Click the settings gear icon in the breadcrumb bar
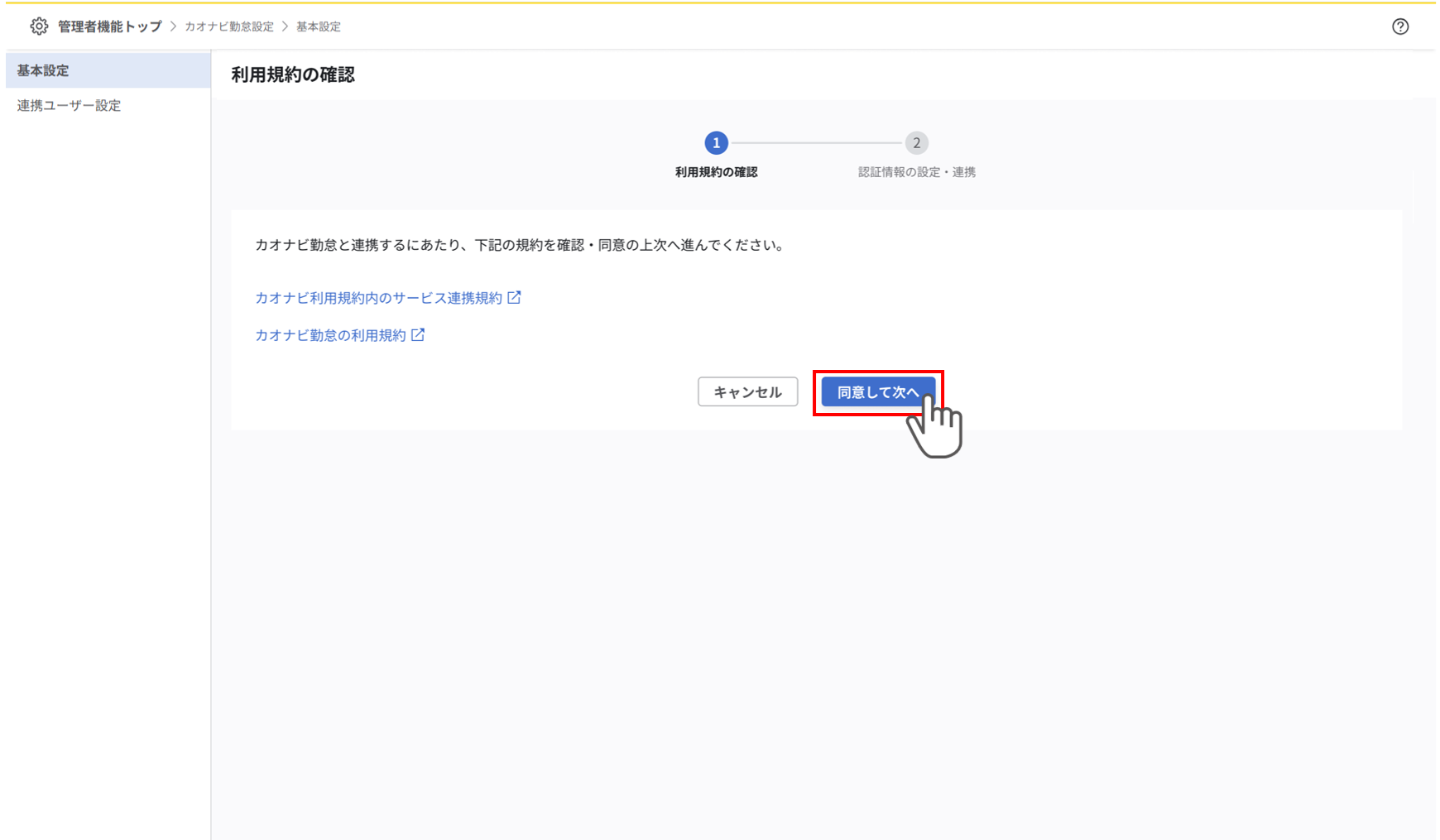The height and width of the screenshot is (840, 1440). pyautogui.click(x=38, y=26)
